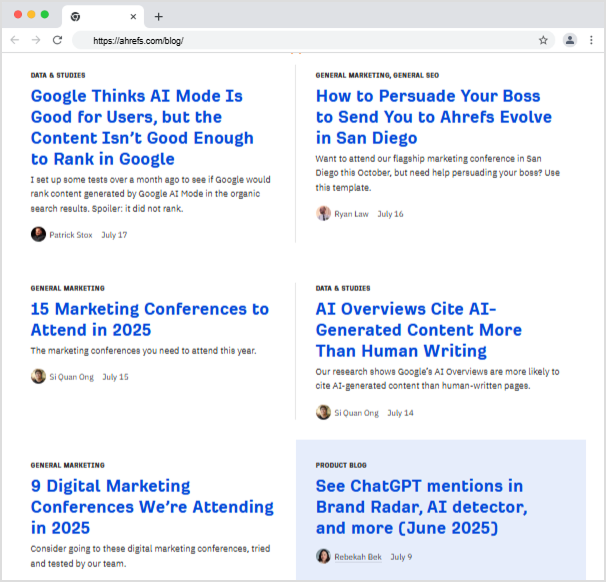Click the 'July 17' date text
Image resolution: width=606 pixels, height=582 pixels.
click(114, 235)
